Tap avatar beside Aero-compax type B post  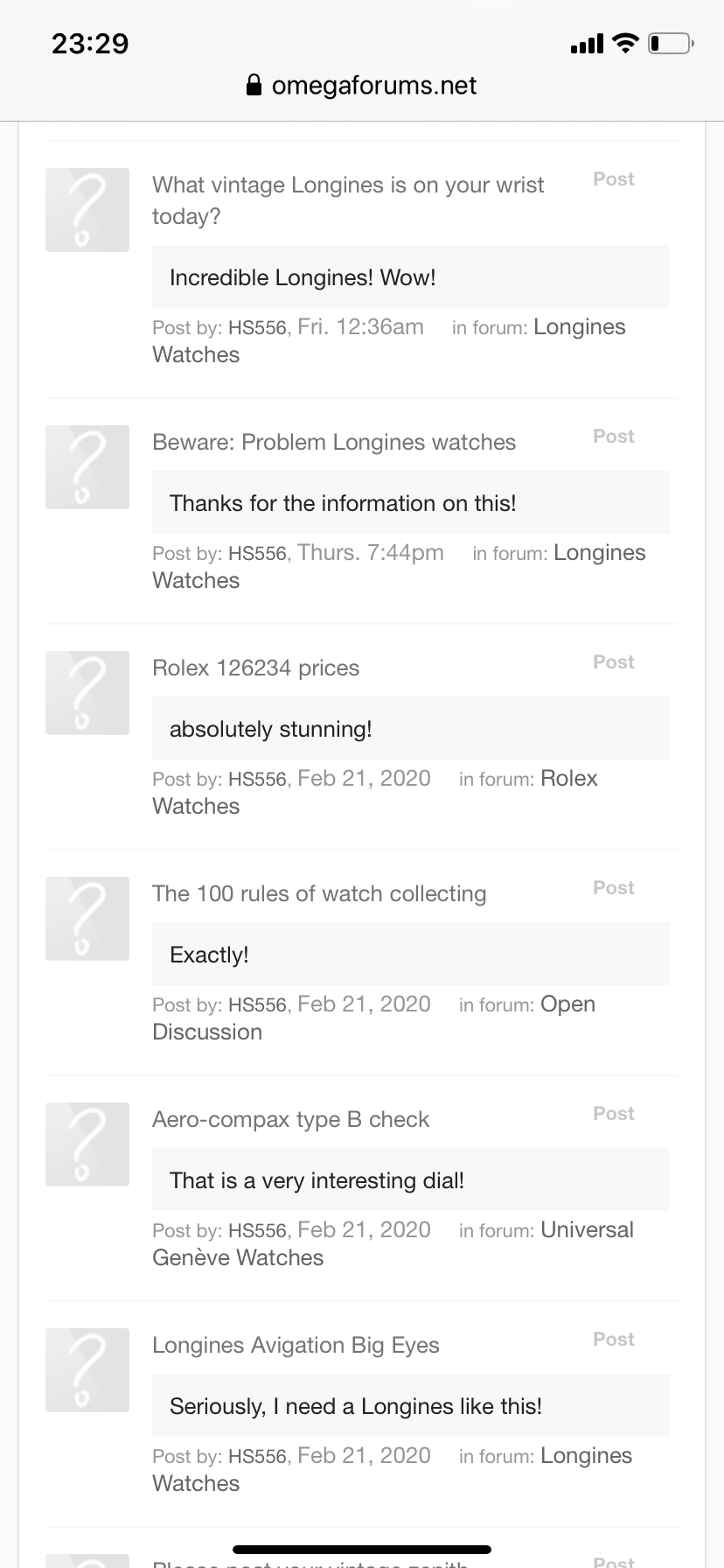point(87,1144)
